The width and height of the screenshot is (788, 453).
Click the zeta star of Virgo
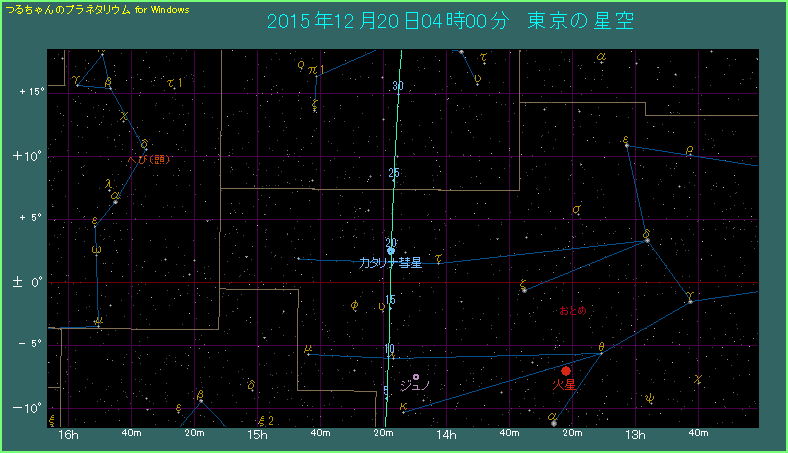(x=524, y=290)
